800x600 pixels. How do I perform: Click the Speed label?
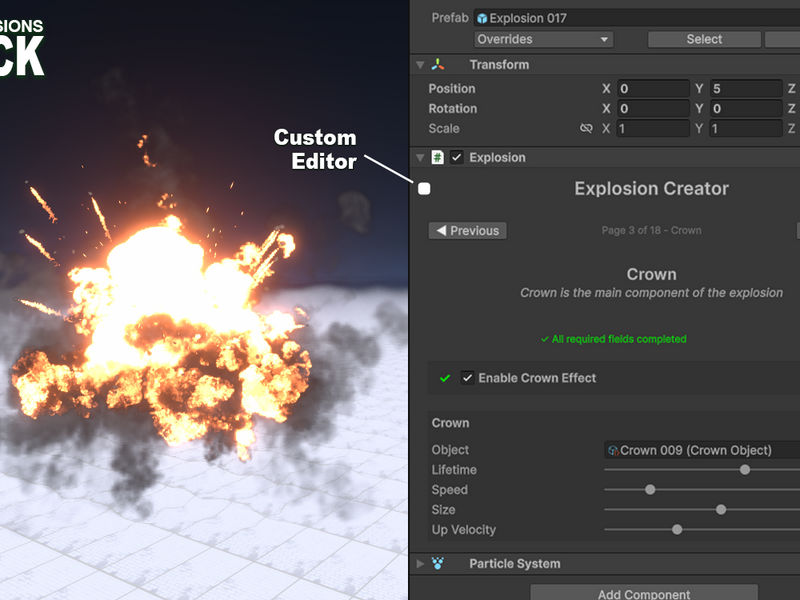point(449,489)
